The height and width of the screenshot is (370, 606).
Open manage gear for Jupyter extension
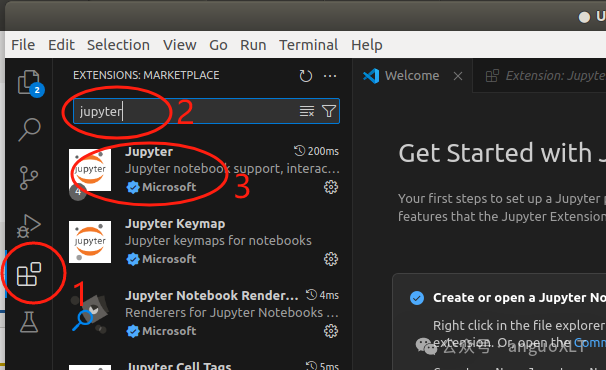(x=331, y=187)
